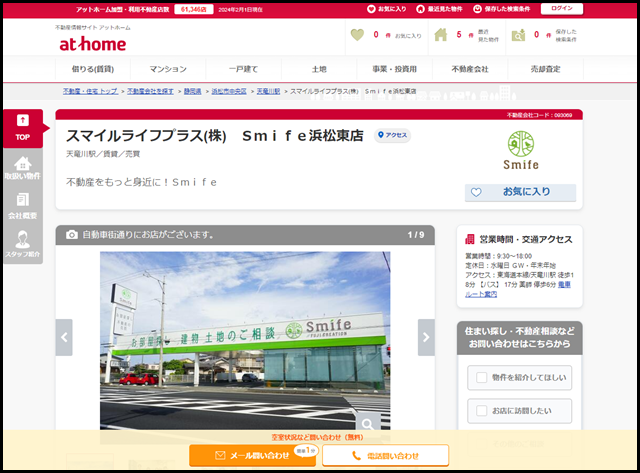640x473 pixels.
Task: Click the 1 / 9 photo counter
Action: pos(416,235)
